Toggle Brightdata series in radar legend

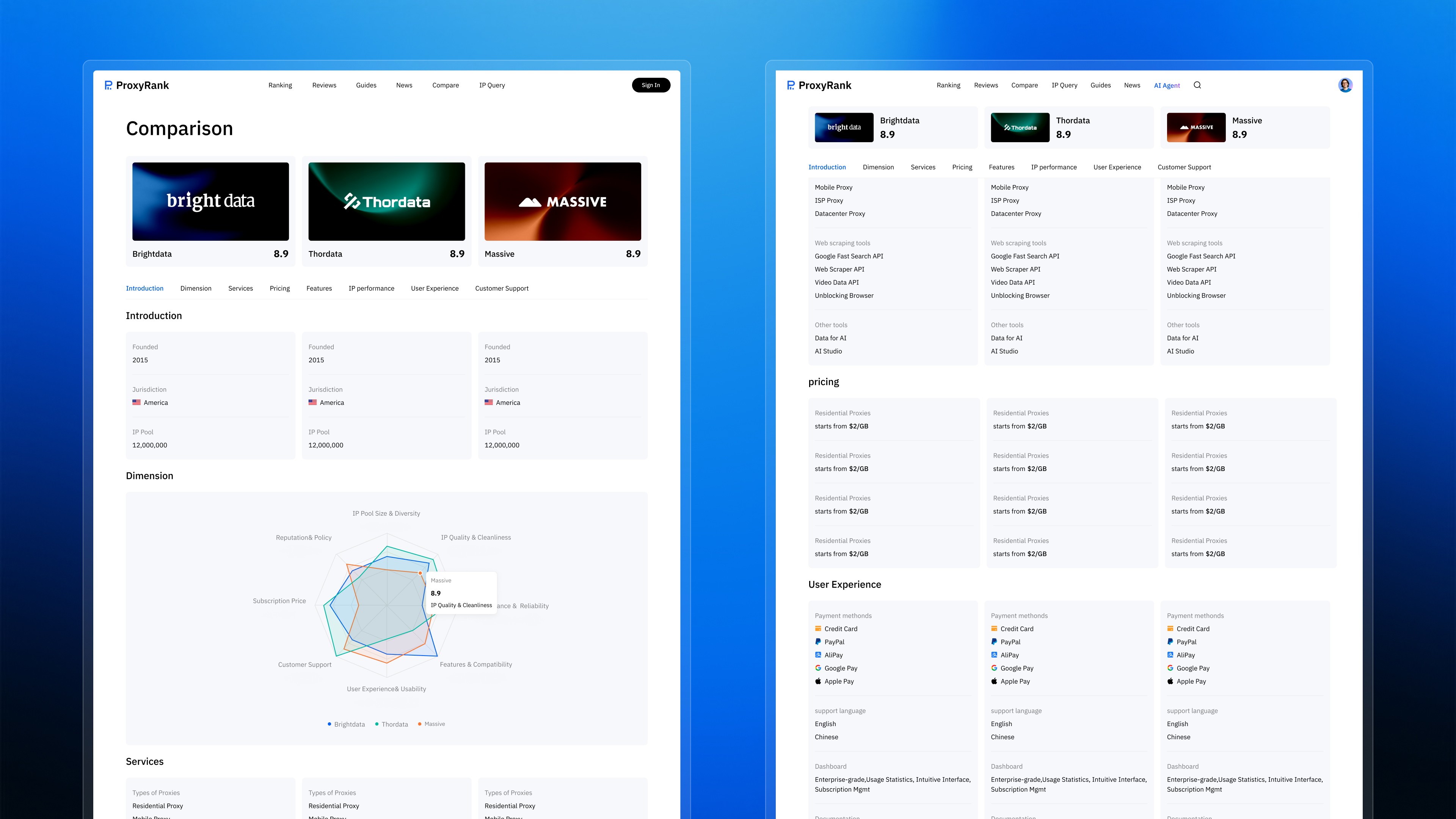(346, 724)
